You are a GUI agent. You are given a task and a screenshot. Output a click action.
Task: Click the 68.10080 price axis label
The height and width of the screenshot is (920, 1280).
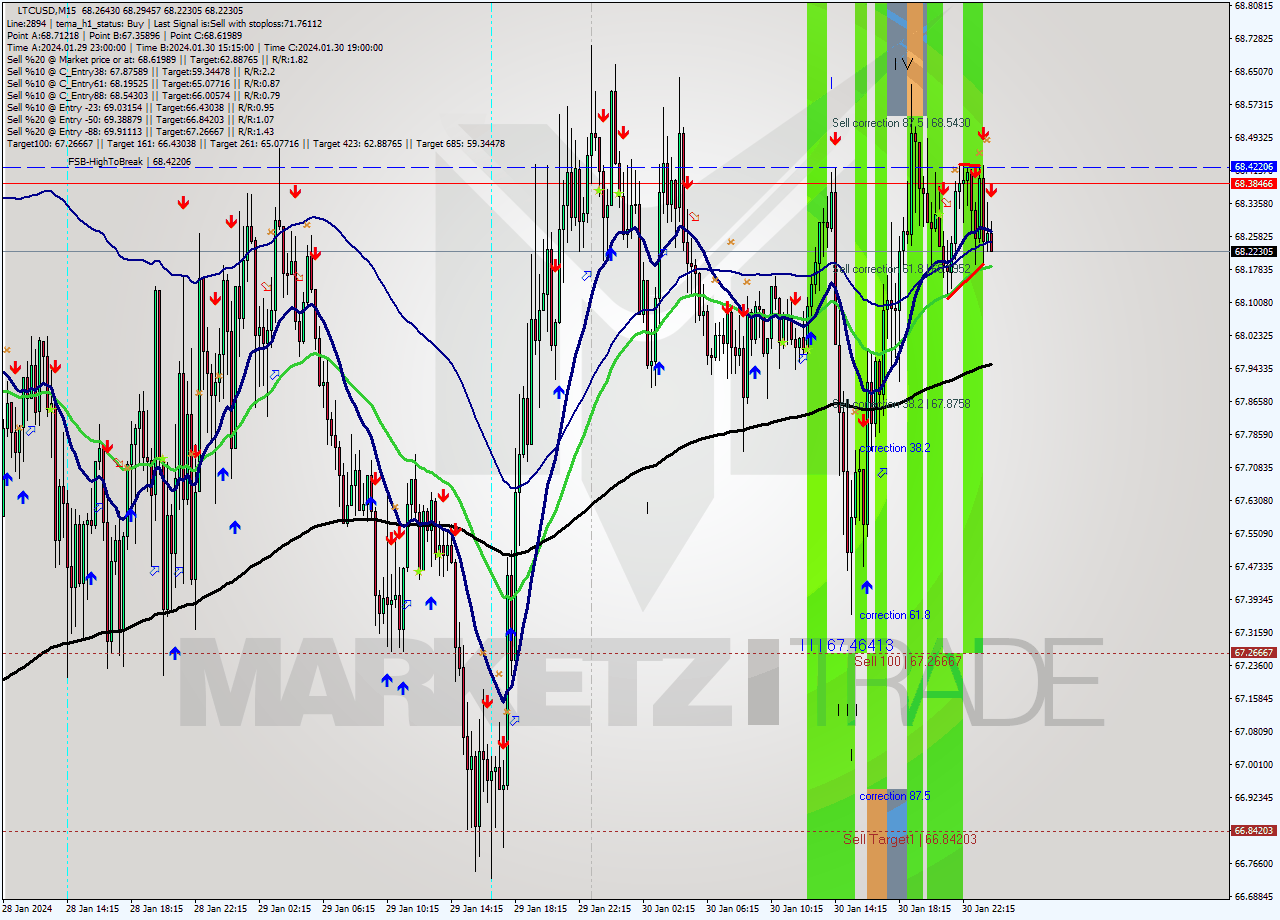1254,302
